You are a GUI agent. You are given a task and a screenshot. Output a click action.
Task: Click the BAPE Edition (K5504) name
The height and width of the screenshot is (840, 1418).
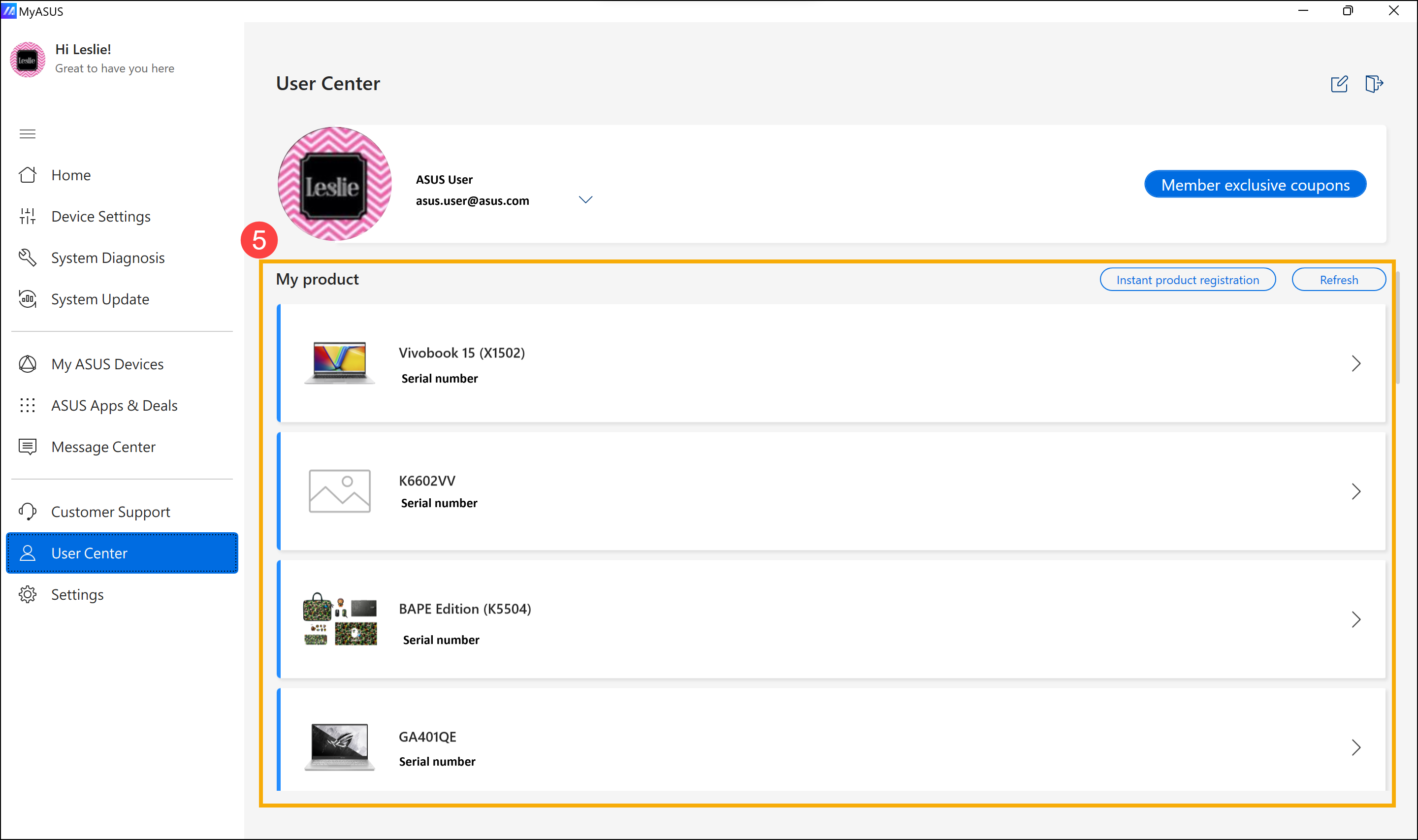[465, 609]
